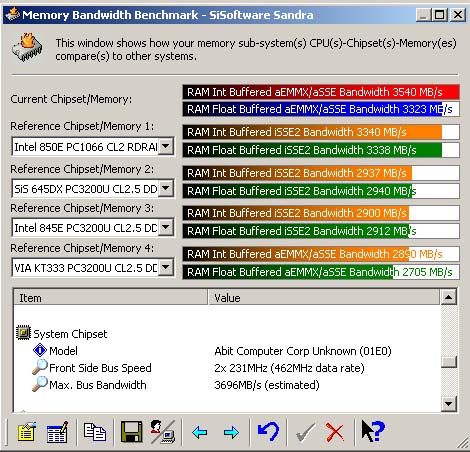Click the Sandra icon in title bar
470x452 pixels.
pyautogui.click(x=13, y=14)
